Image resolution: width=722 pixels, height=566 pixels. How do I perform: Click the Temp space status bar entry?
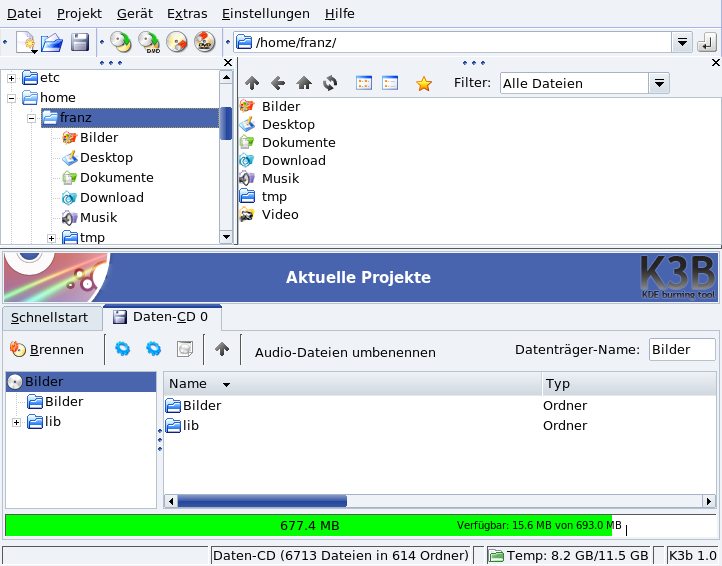(569, 555)
